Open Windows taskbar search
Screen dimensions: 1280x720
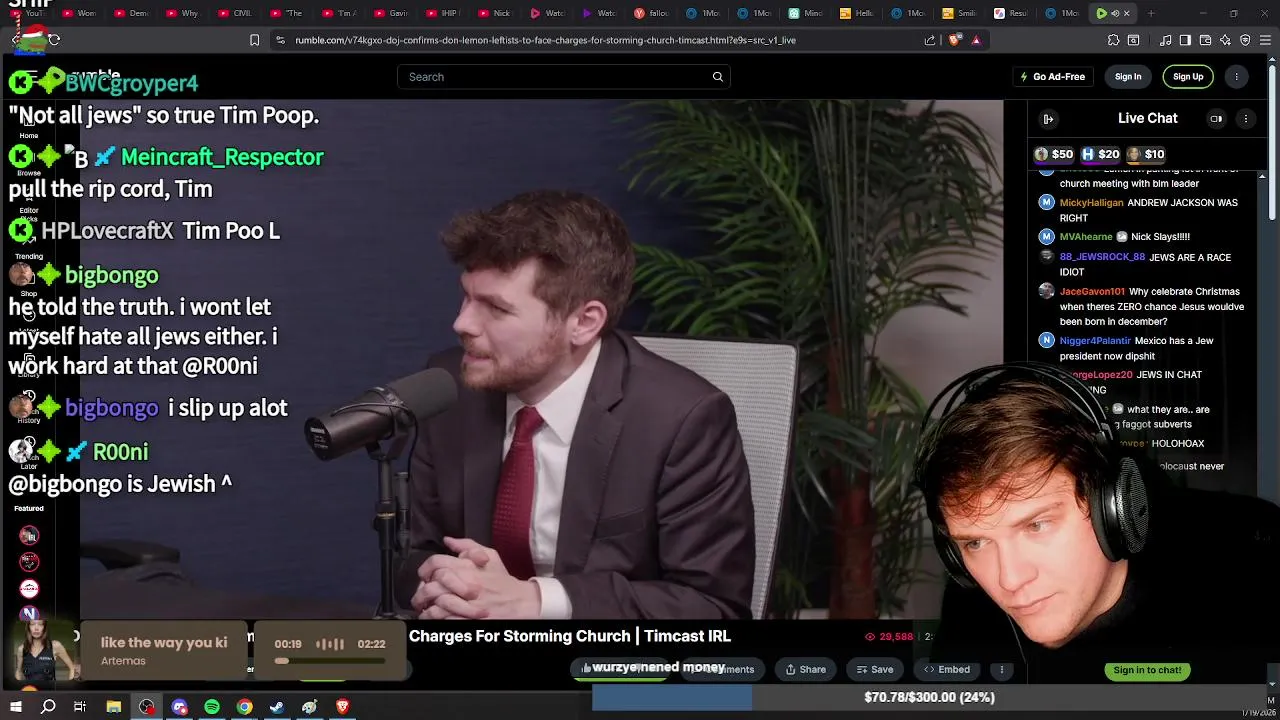[48, 707]
